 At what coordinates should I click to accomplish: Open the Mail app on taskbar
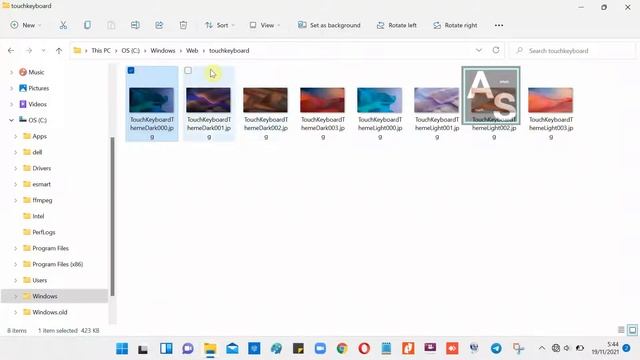coord(232,349)
